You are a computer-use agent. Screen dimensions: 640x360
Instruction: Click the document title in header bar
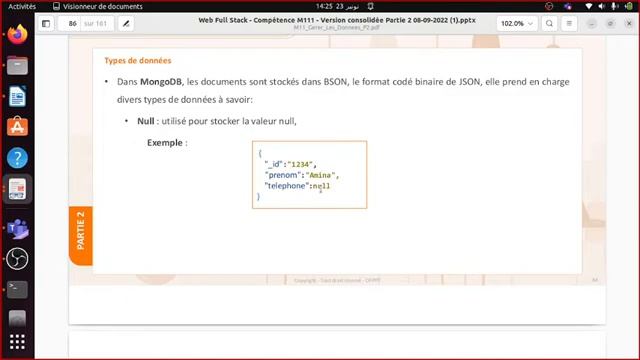(337, 20)
